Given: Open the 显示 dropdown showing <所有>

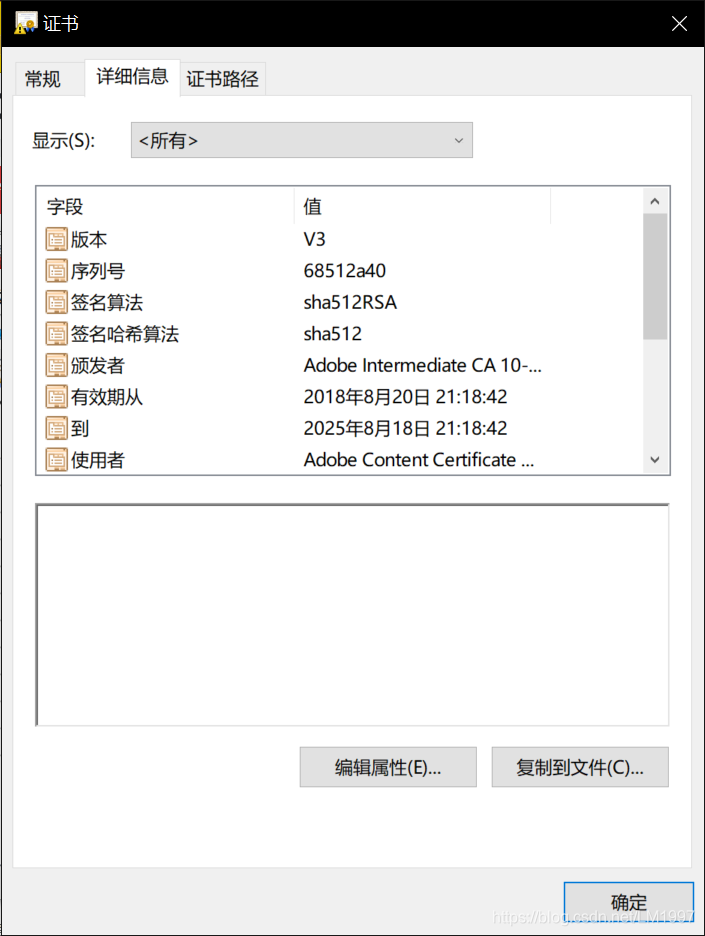Looking at the screenshot, I should [301, 140].
